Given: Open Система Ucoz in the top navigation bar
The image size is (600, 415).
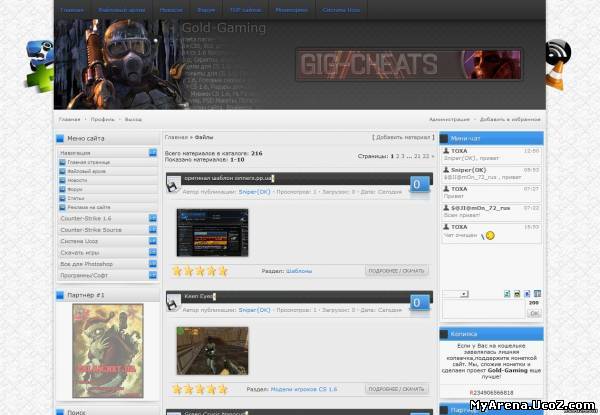Looking at the screenshot, I should coord(341,10).
